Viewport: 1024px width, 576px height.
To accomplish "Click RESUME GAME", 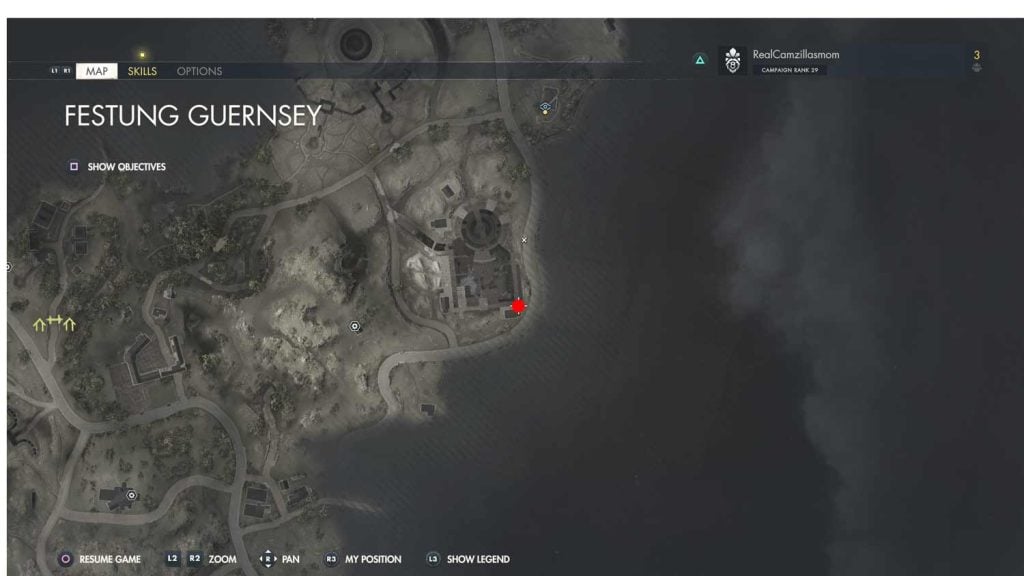I will (x=110, y=559).
